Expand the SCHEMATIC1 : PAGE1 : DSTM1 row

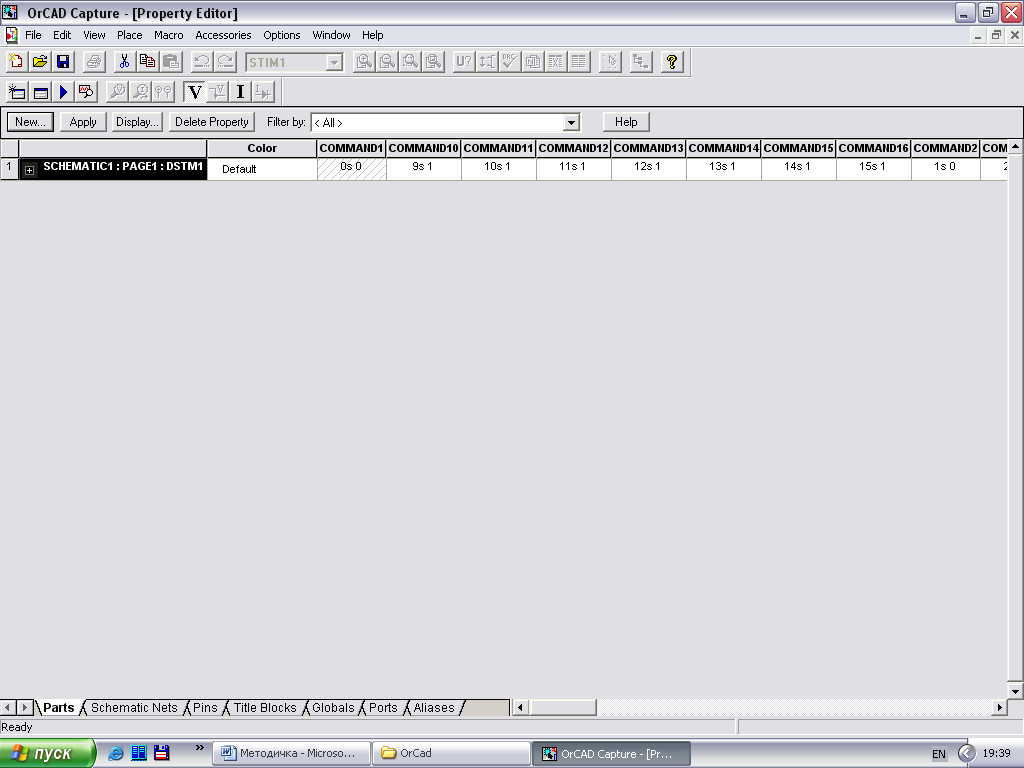click(x=29, y=170)
